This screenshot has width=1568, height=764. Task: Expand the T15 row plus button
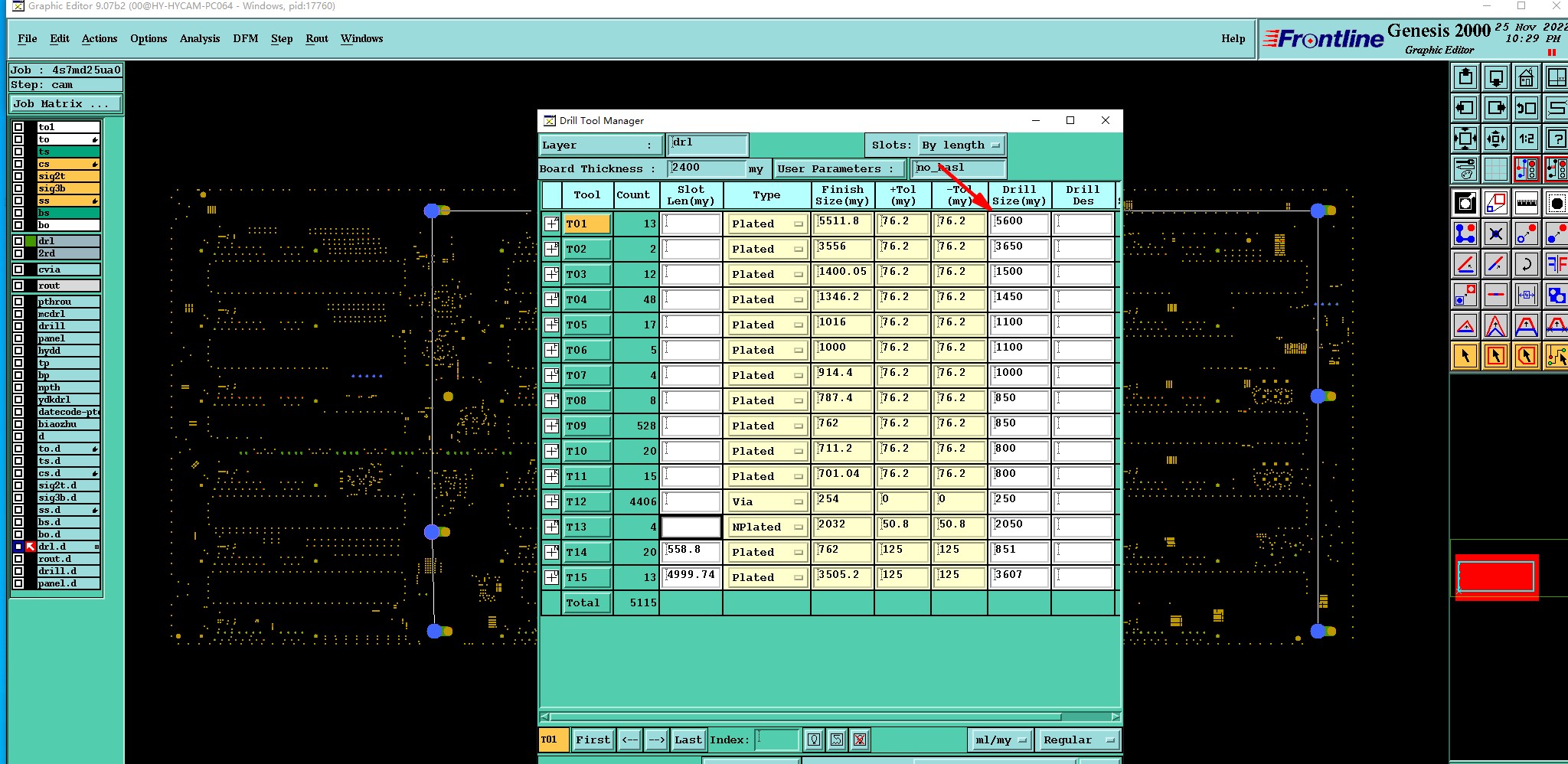[x=551, y=577]
